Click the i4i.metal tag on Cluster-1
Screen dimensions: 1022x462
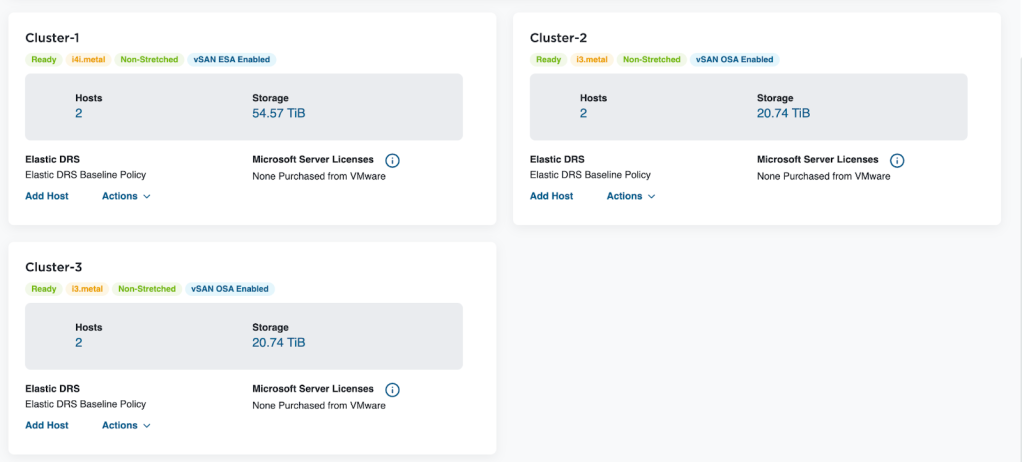[x=88, y=60]
